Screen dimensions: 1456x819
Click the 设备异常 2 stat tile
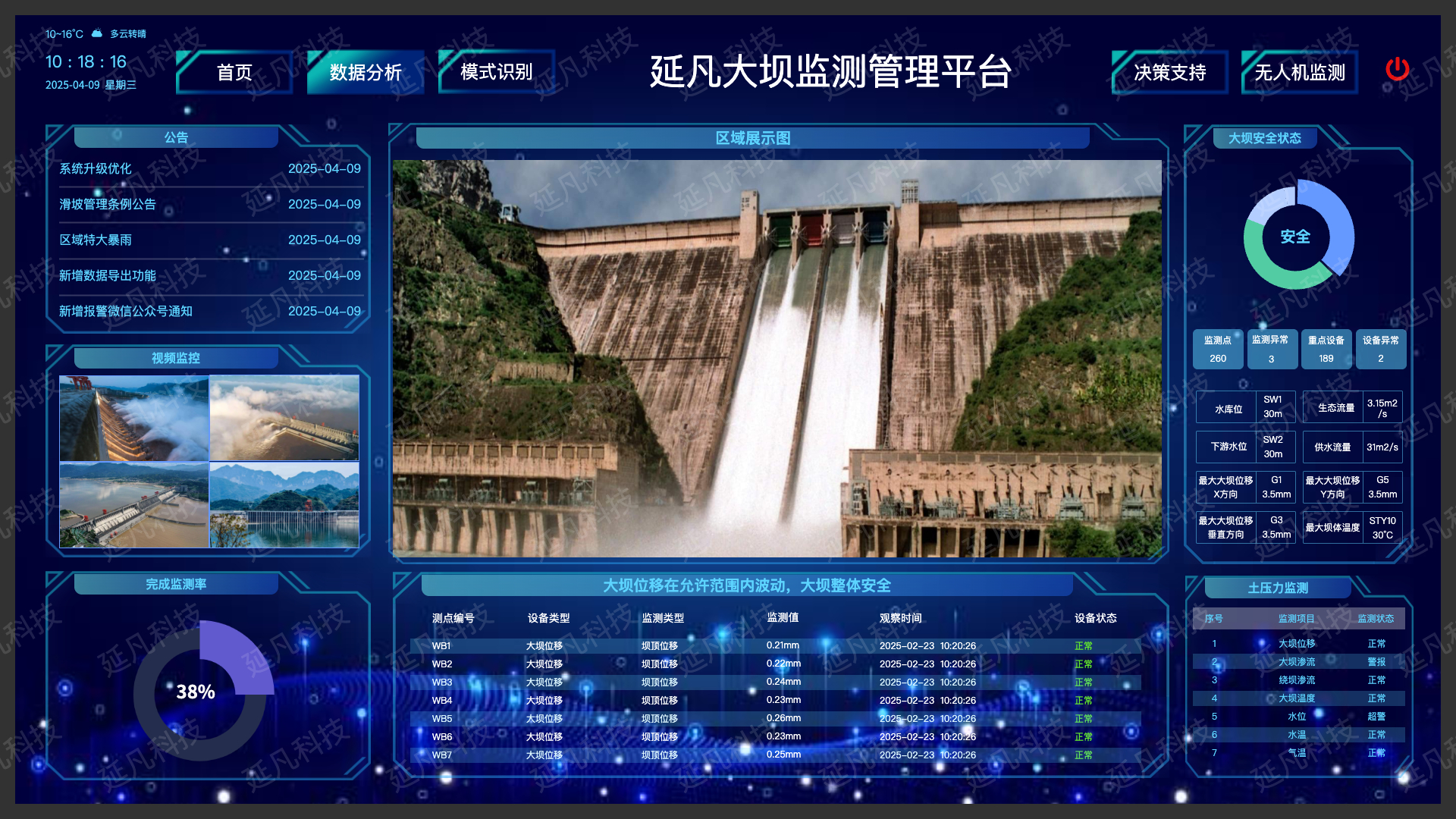(x=1380, y=349)
